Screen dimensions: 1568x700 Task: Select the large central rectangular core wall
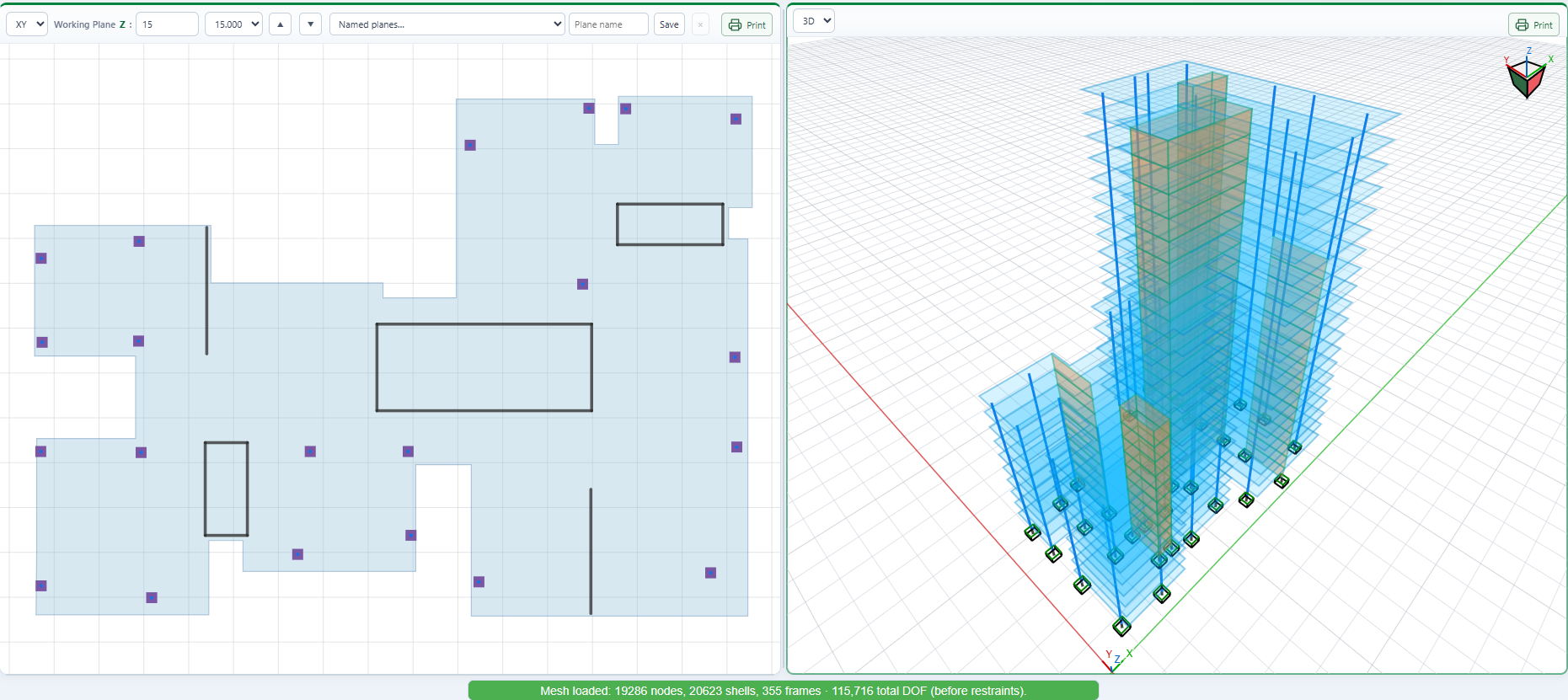pos(484,367)
